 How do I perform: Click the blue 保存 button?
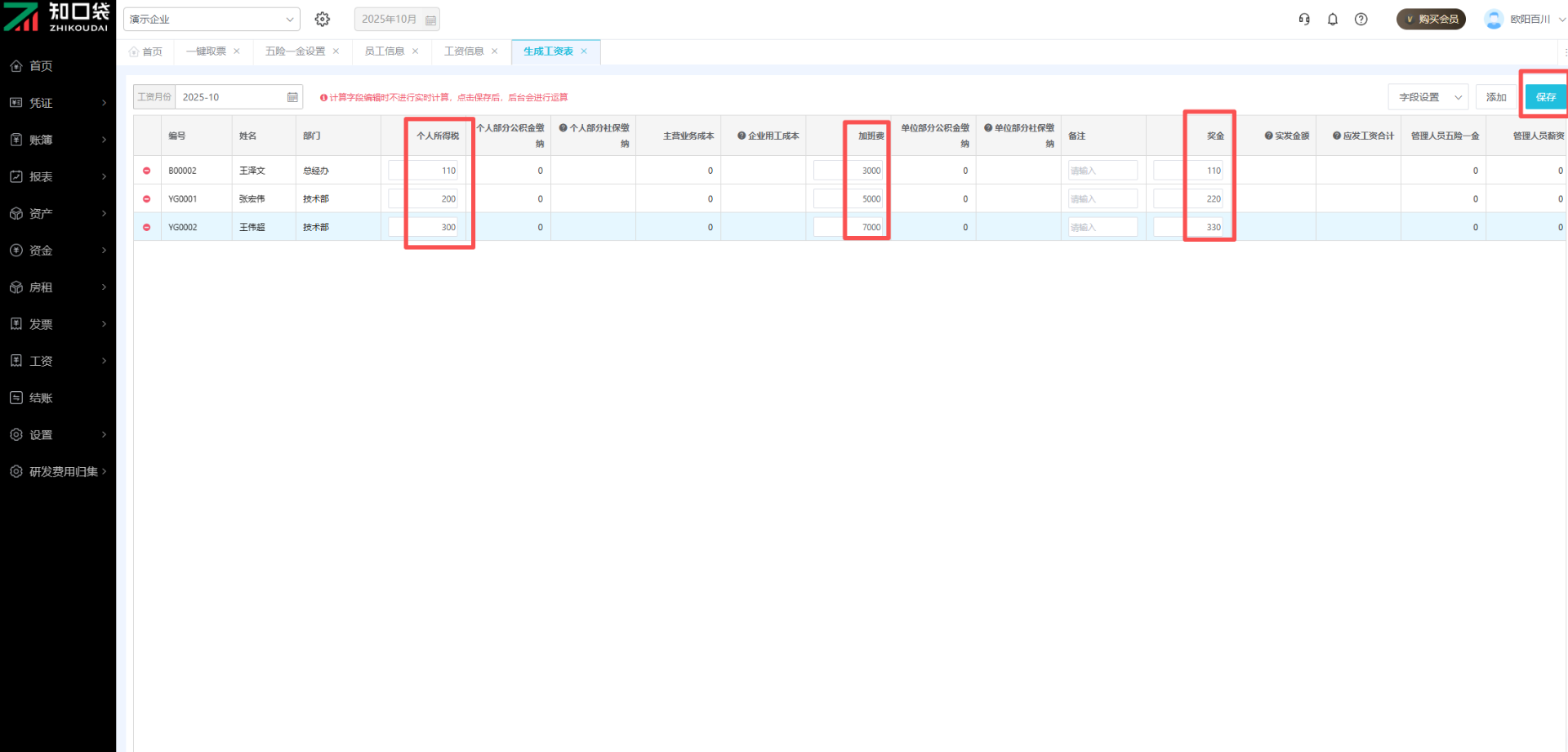pyautogui.click(x=1545, y=97)
